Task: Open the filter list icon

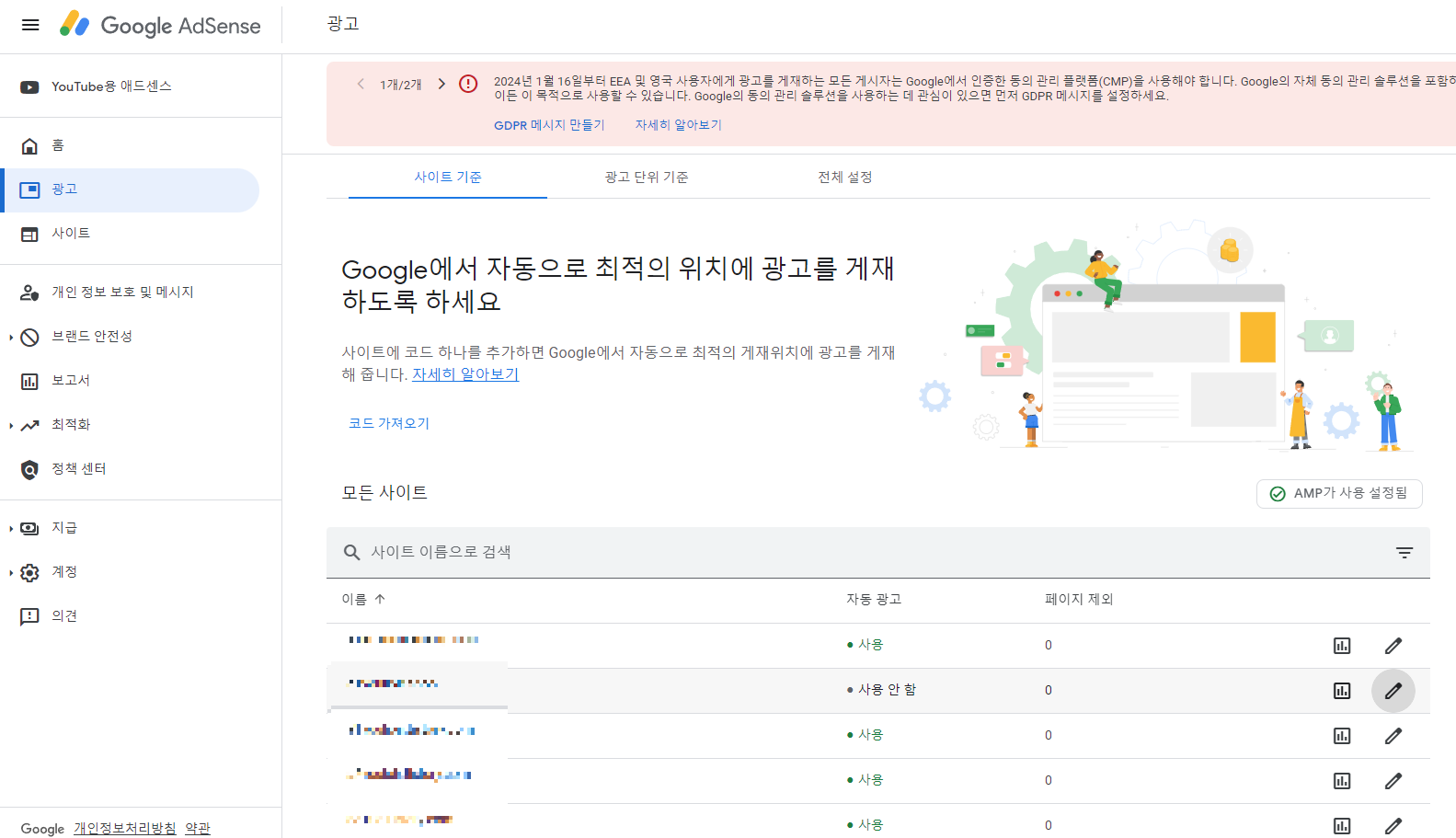Action: pyautogui.click(x=1404, y=553)
